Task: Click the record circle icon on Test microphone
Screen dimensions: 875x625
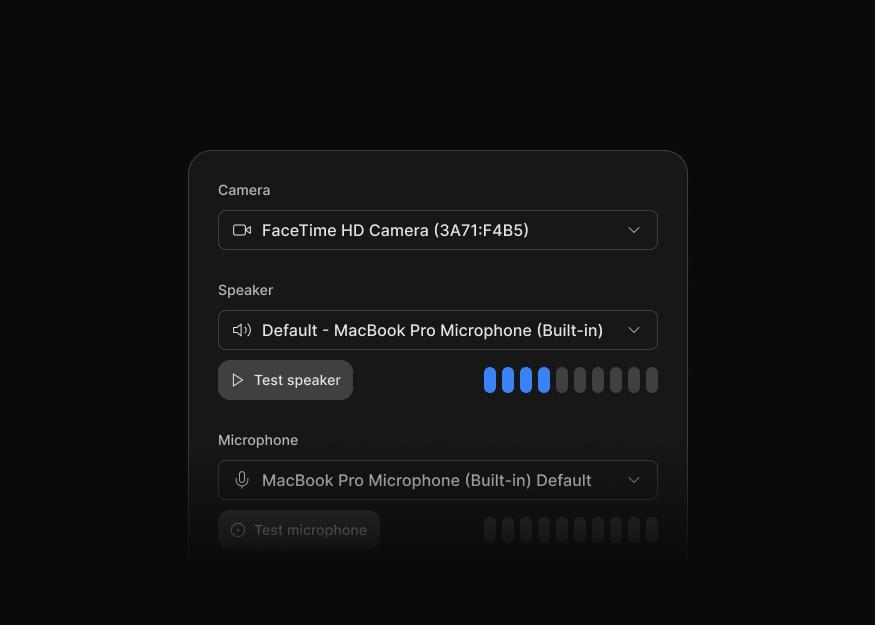Action: 238,530
